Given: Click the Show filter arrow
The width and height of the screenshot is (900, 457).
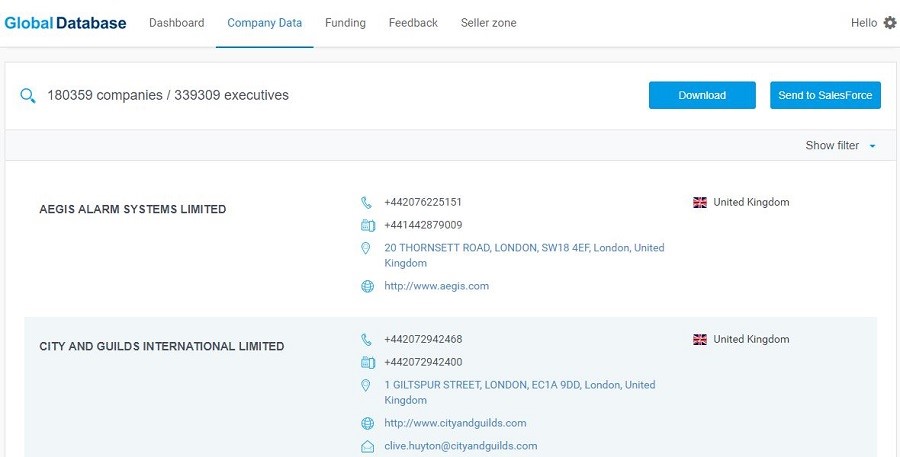Looking at the screenshot, I should coord(872,146).
